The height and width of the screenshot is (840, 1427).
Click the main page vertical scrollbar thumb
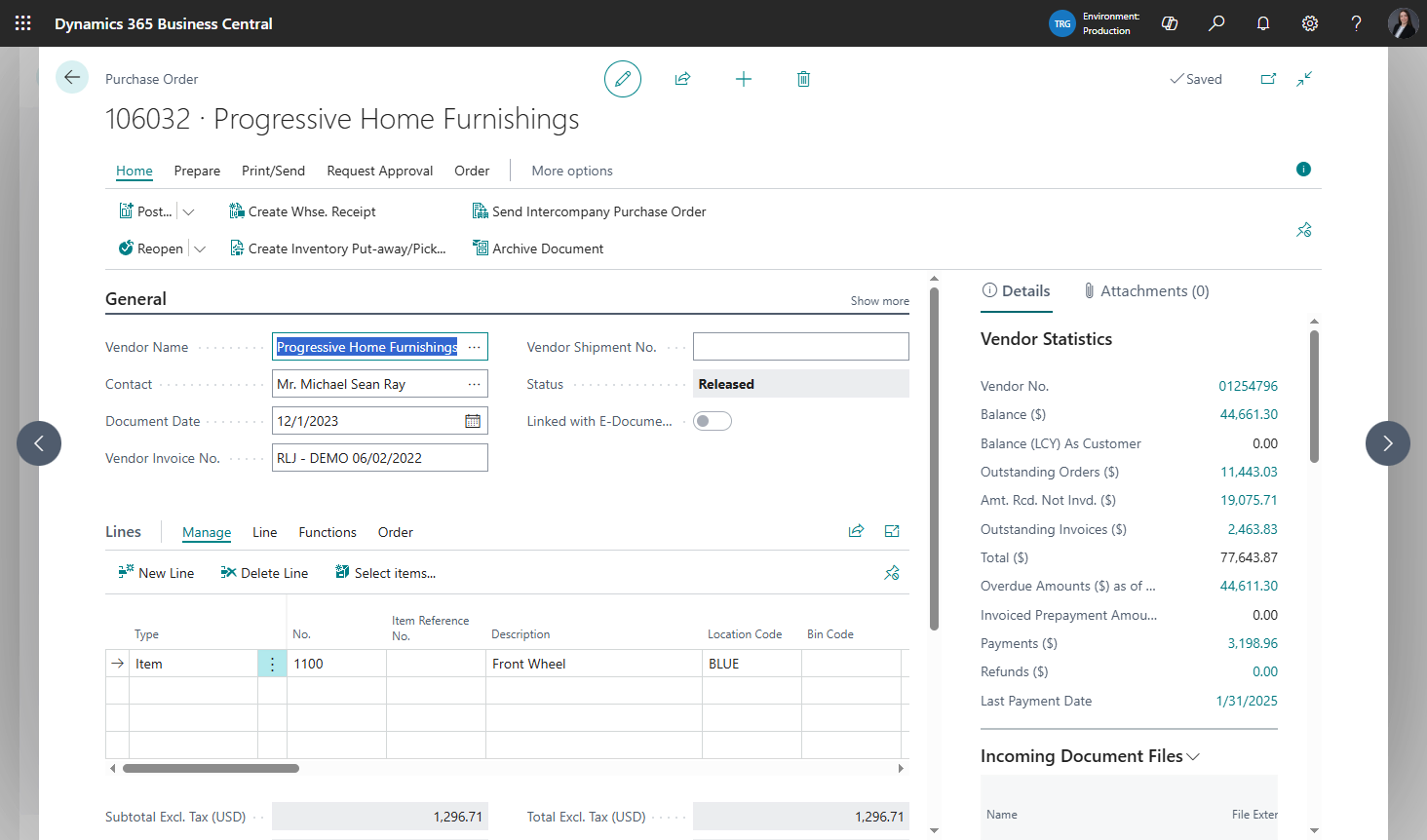tap(934, 458)
